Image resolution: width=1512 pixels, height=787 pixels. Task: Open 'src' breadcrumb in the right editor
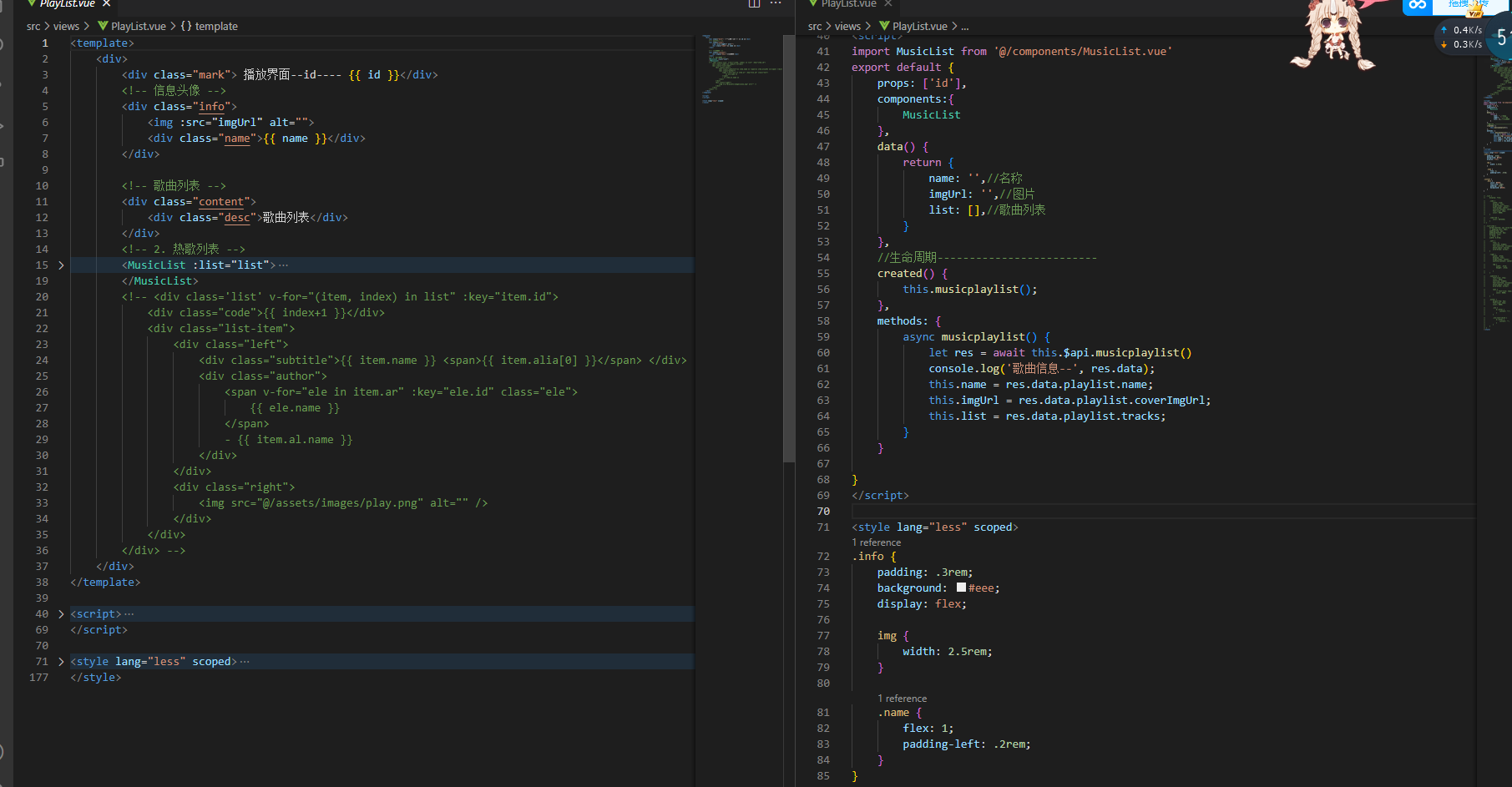(x=815, y=27)
